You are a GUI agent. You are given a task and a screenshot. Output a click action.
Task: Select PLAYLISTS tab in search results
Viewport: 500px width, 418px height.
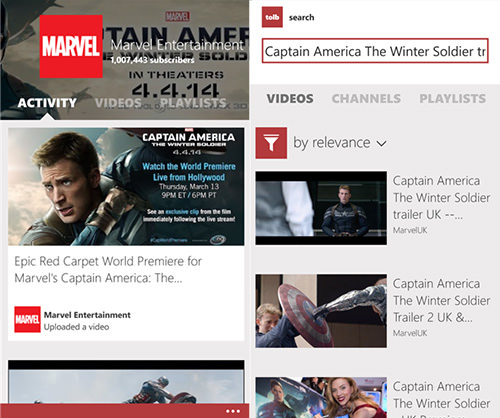click(x=452, y=99)
